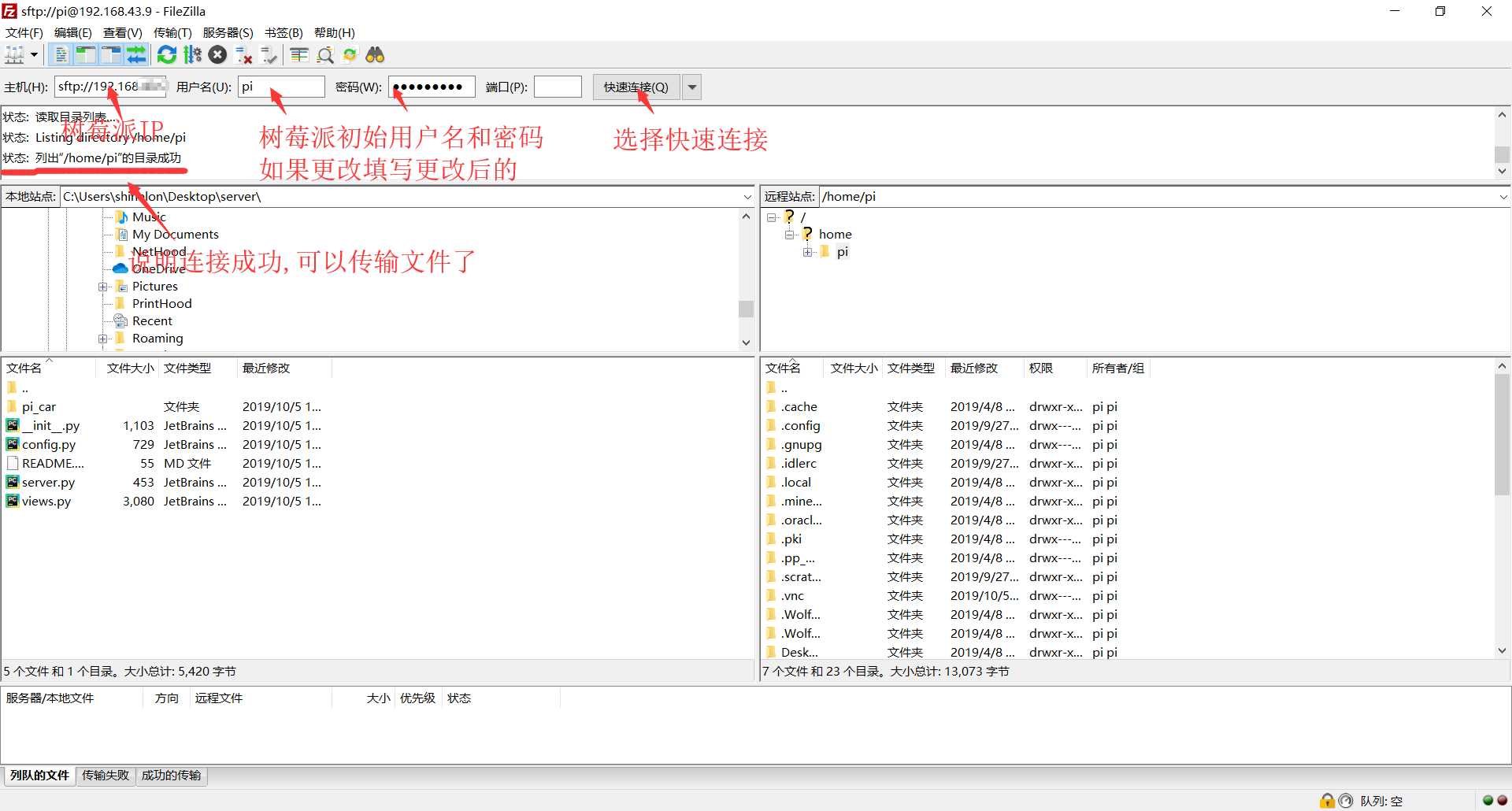
Task: Open the 文件(F) menu
Action: pyautogui.click(x=24, y=32)
